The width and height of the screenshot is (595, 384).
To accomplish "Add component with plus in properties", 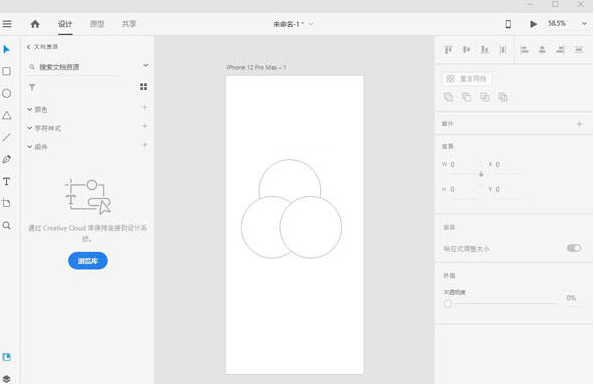I will pyautogui.click(x=579, y=124).
